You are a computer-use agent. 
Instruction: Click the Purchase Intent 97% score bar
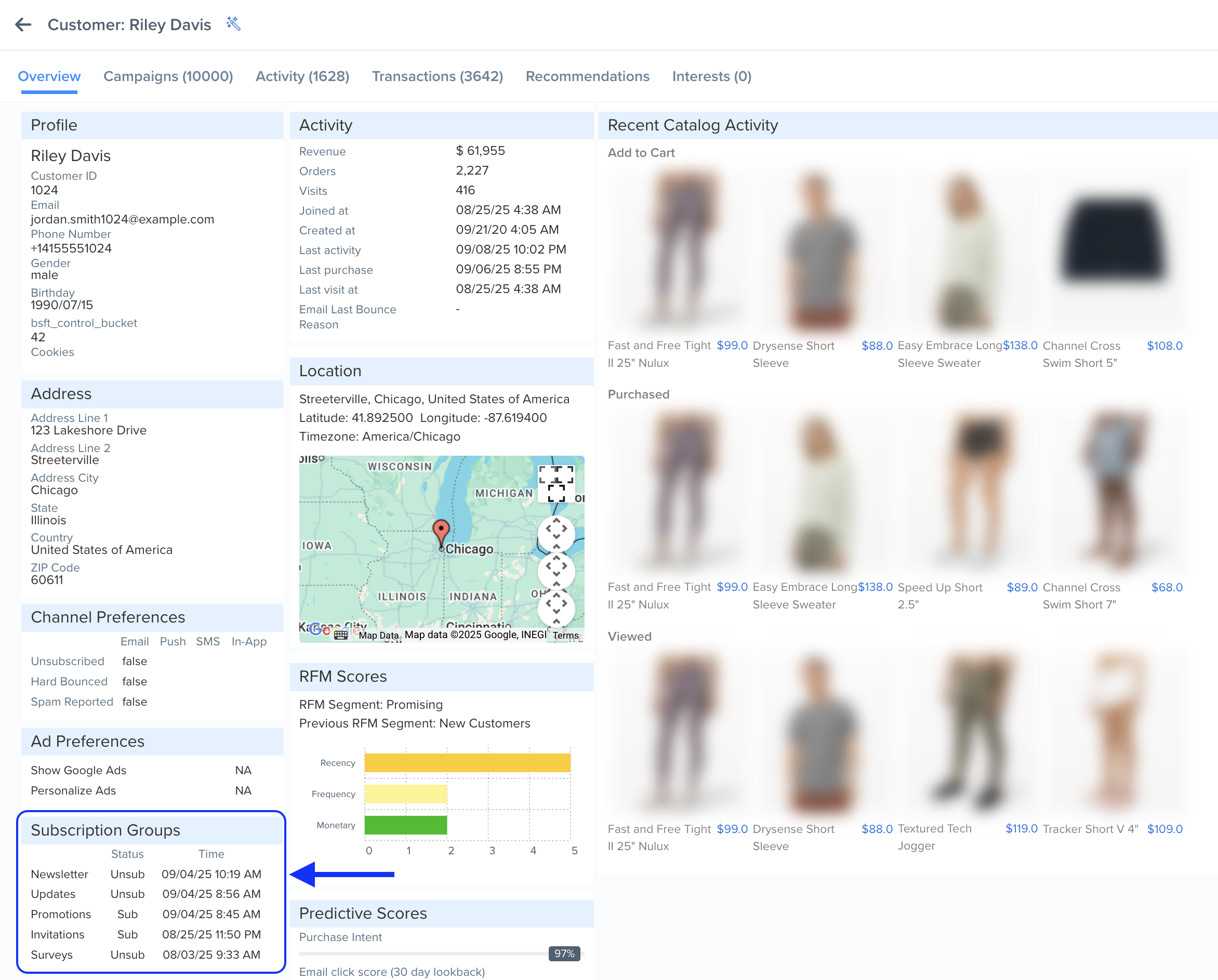pos(441,953)
